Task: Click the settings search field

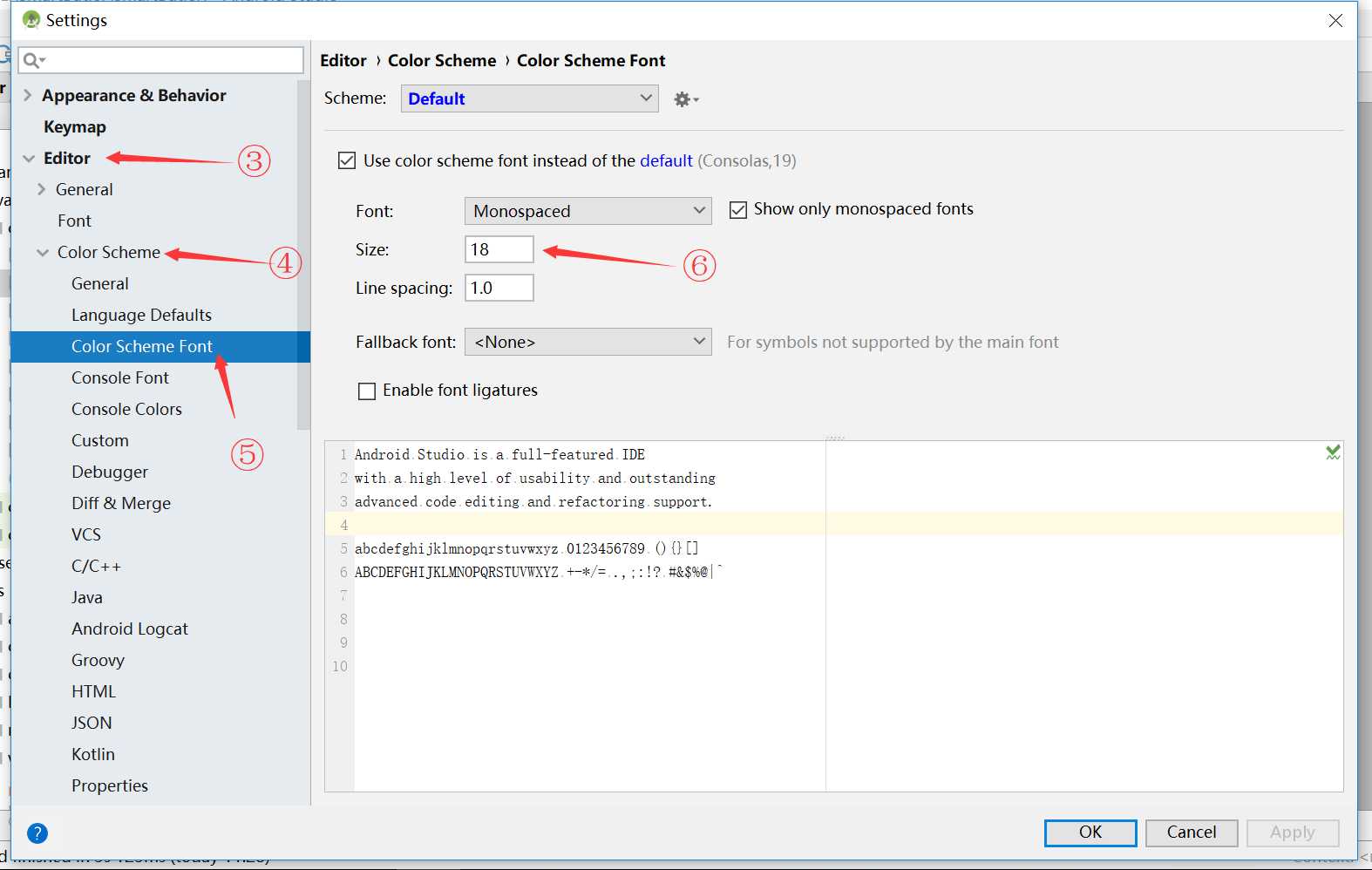Action: (160, 60)
